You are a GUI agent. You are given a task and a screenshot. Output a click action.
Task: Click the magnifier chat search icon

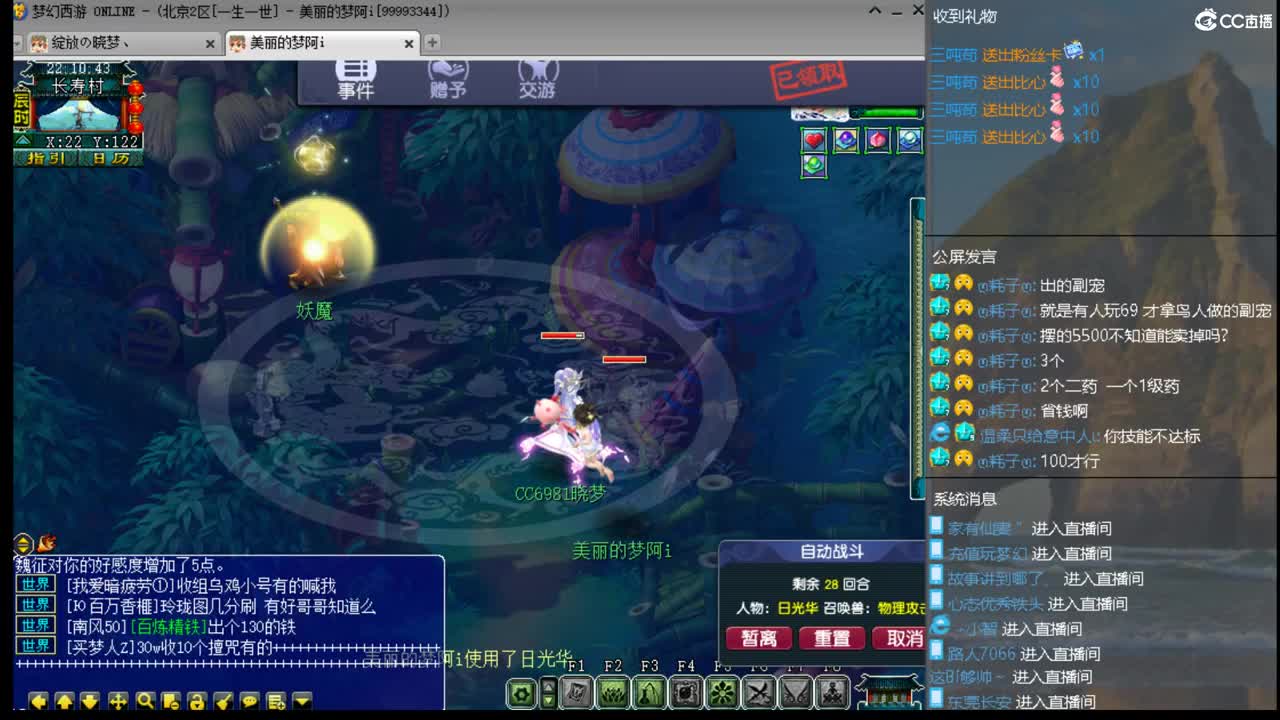[x=145, y=702]
